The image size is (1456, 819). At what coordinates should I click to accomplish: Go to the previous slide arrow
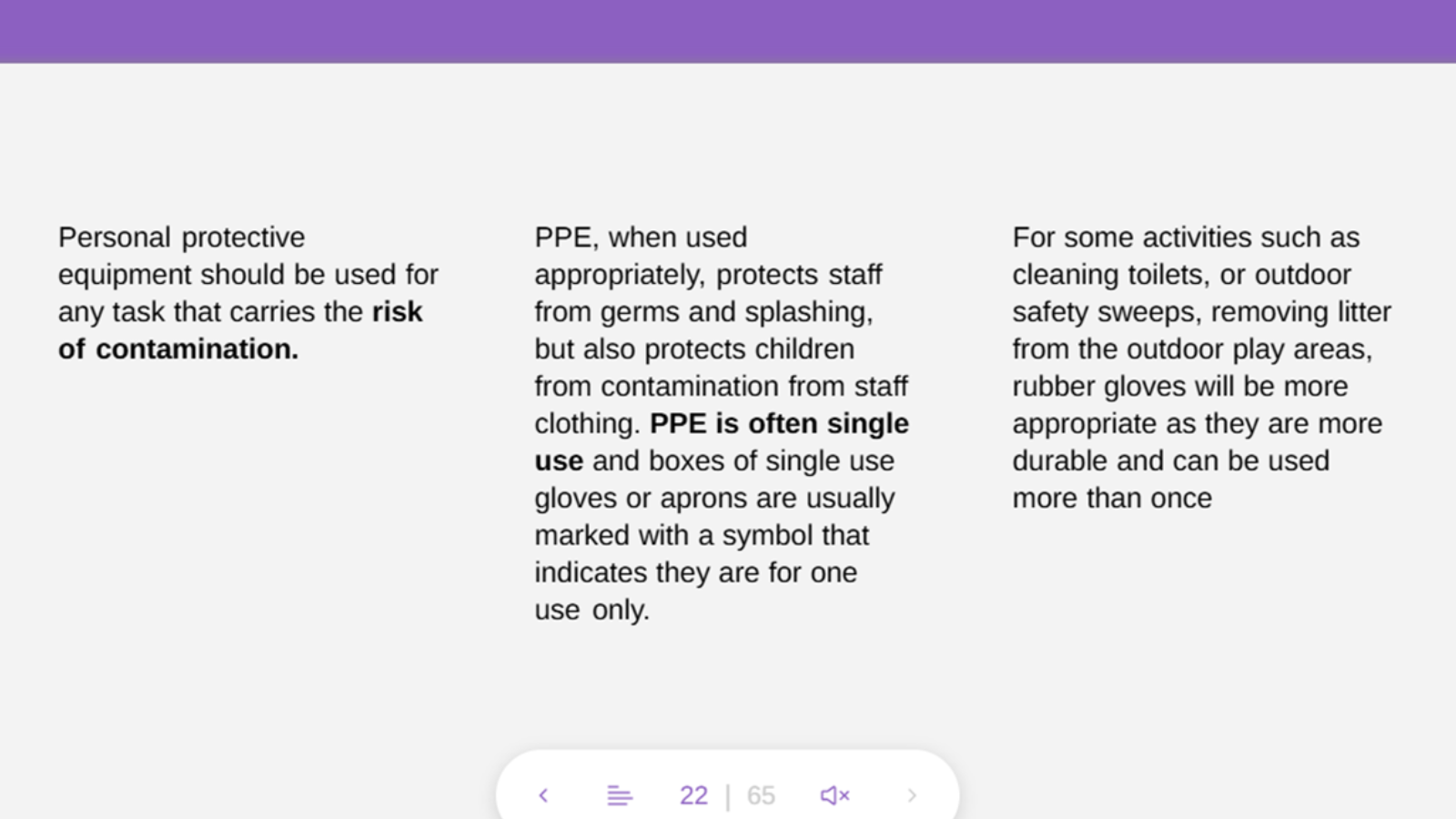point(543,795)
